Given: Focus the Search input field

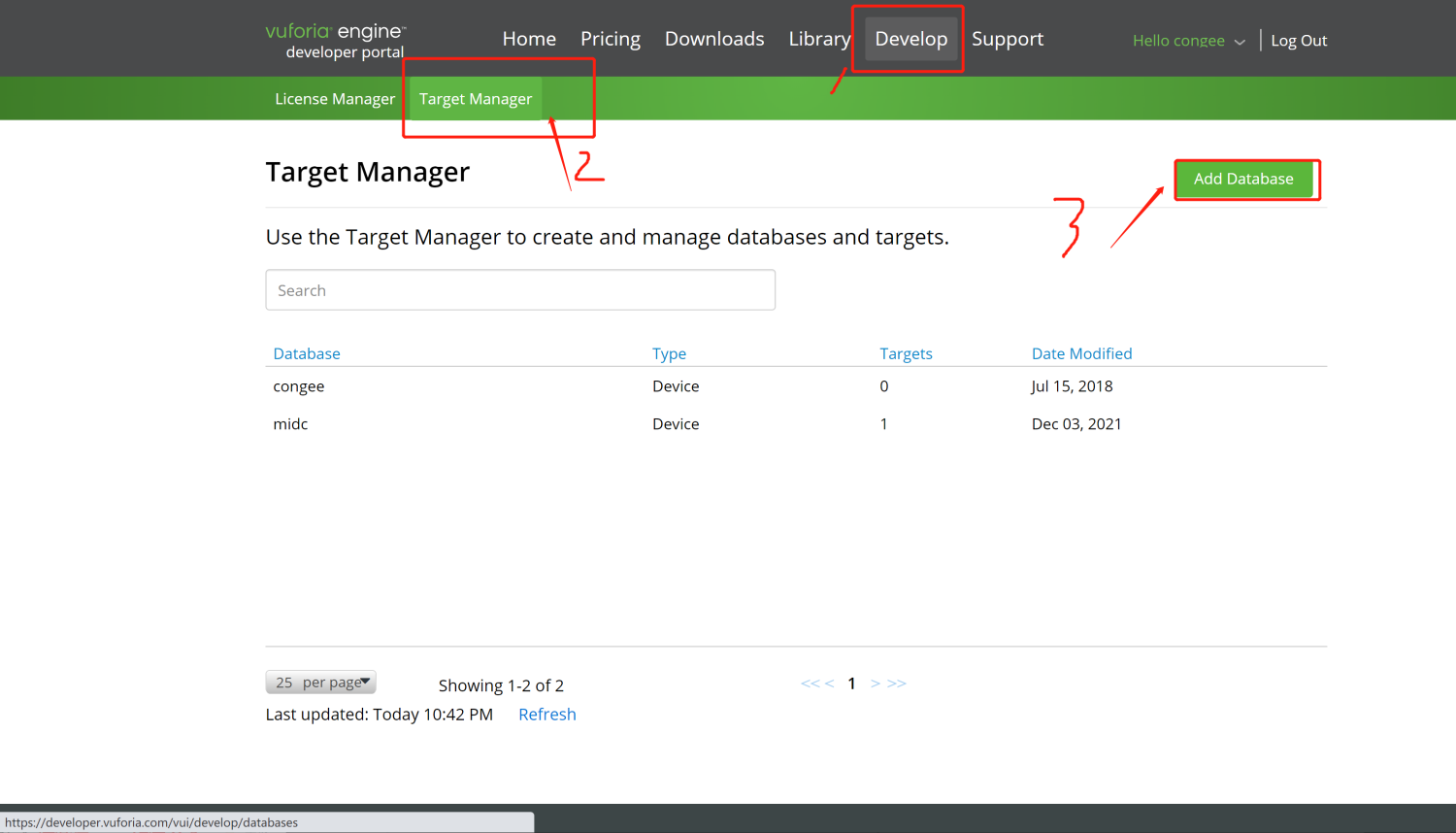Looking at the screenshot, I should (x=520, y=290).
